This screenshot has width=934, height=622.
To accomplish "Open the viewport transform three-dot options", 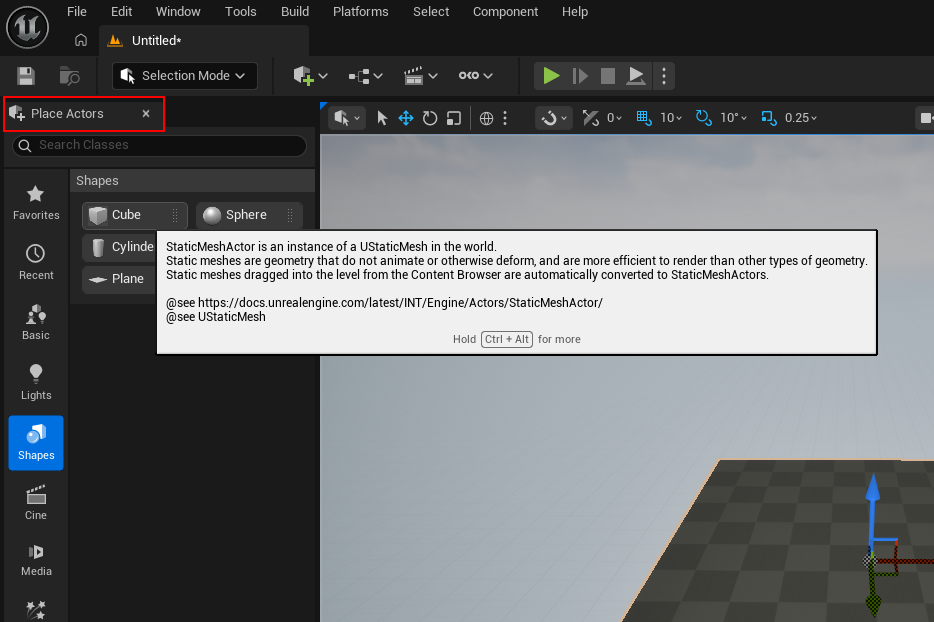I will coord(505,118).
